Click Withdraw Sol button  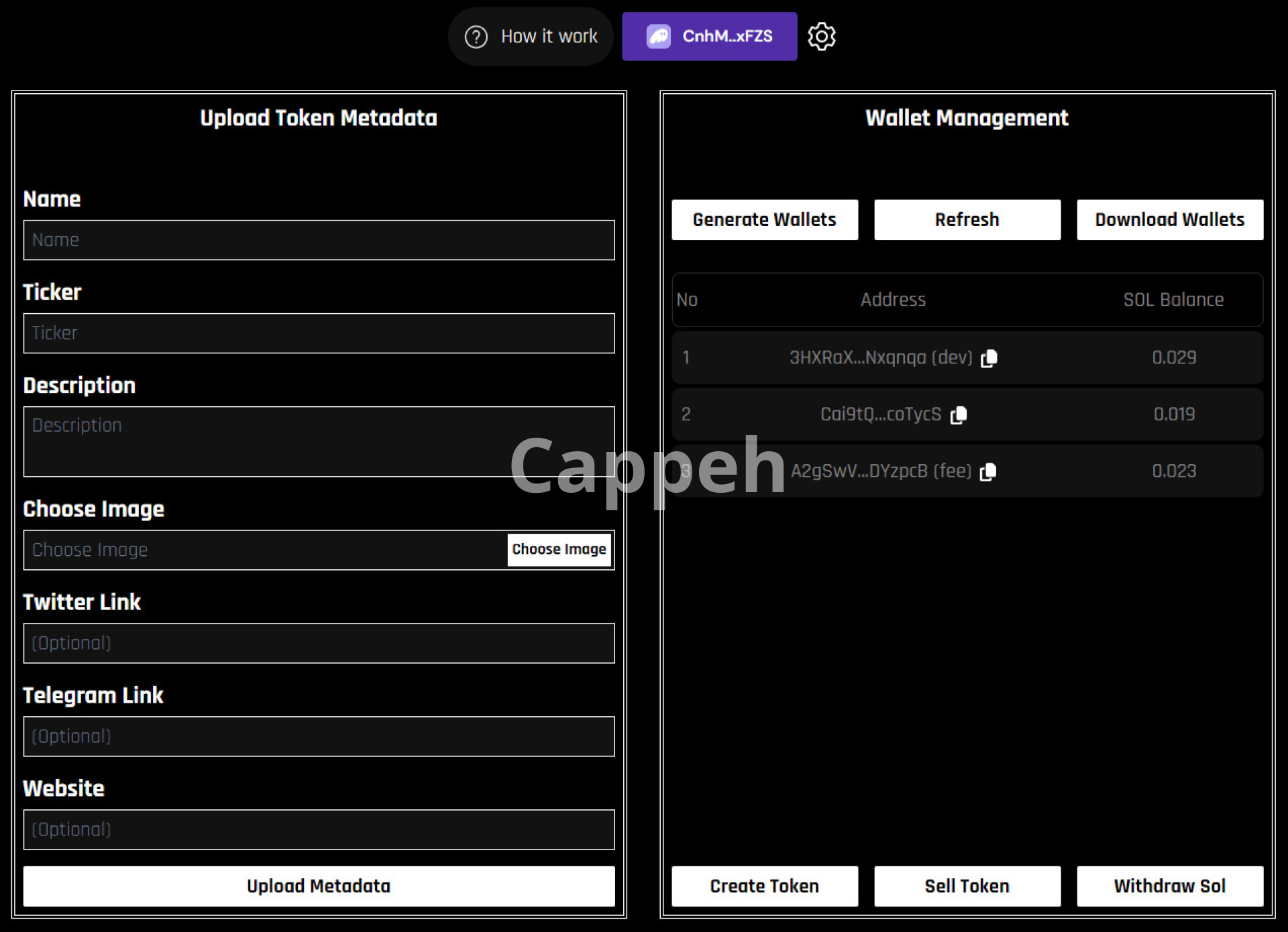[x=1169, y=886]
